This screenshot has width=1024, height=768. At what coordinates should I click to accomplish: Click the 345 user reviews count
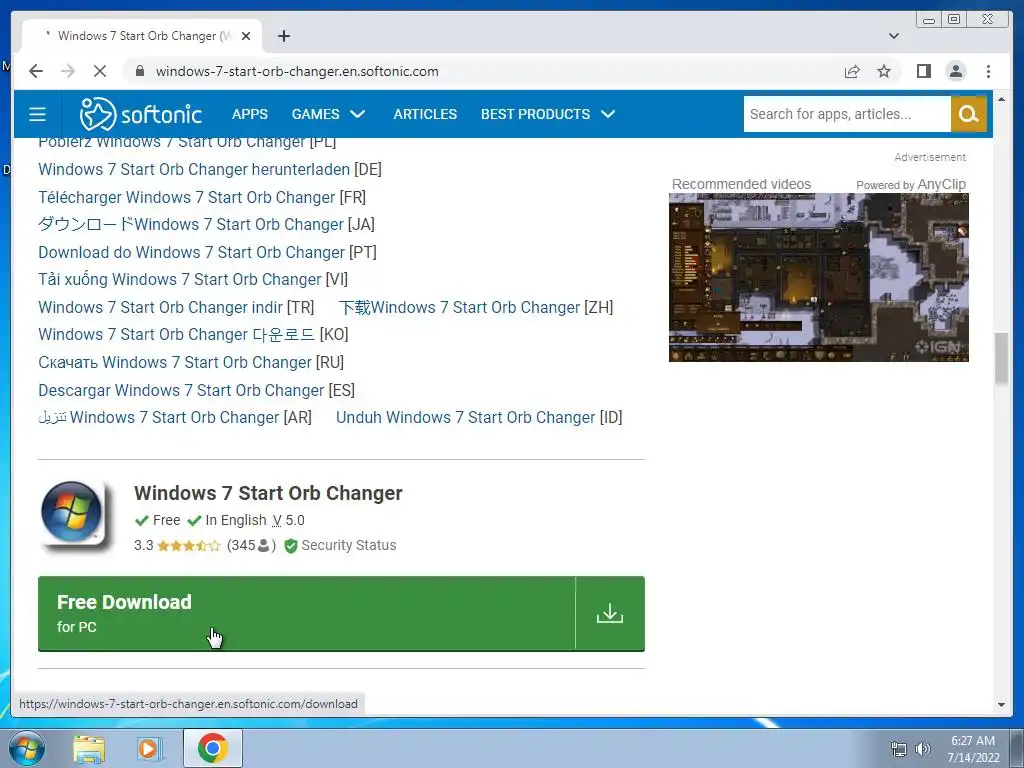click(x=251, y=545)
